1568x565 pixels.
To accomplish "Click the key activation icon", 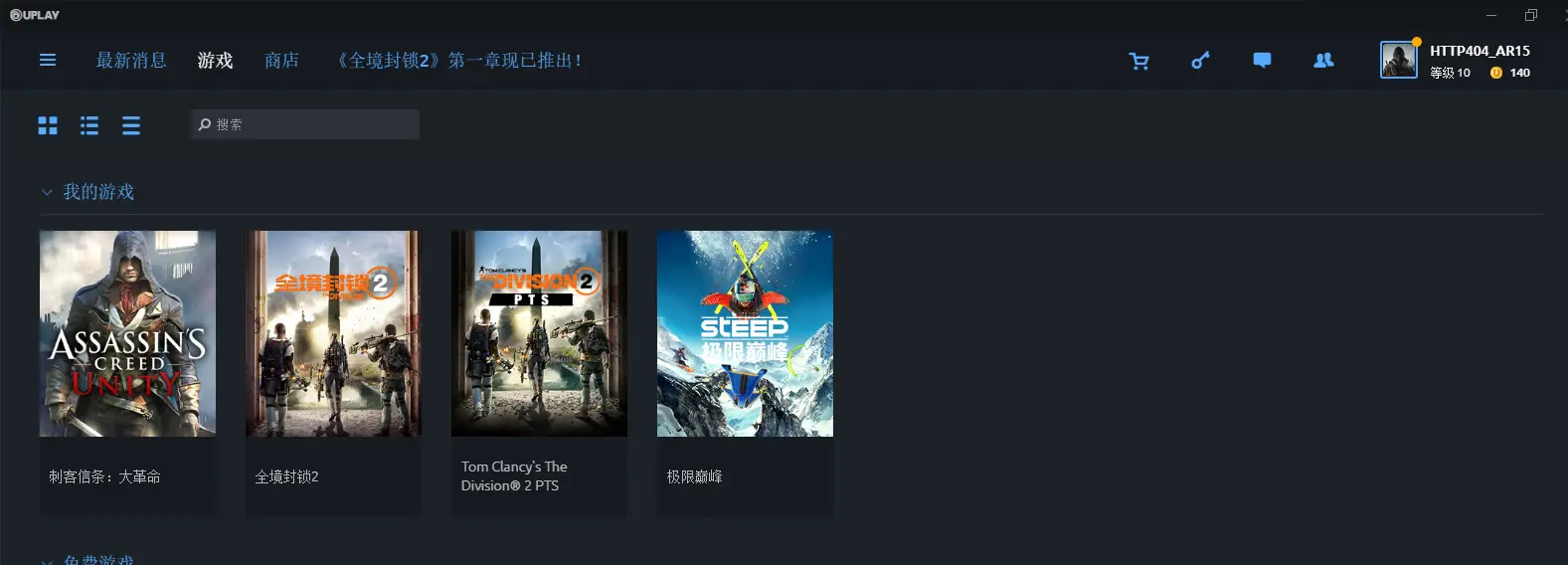I will pyautogui.click(x=1200, y=61).
